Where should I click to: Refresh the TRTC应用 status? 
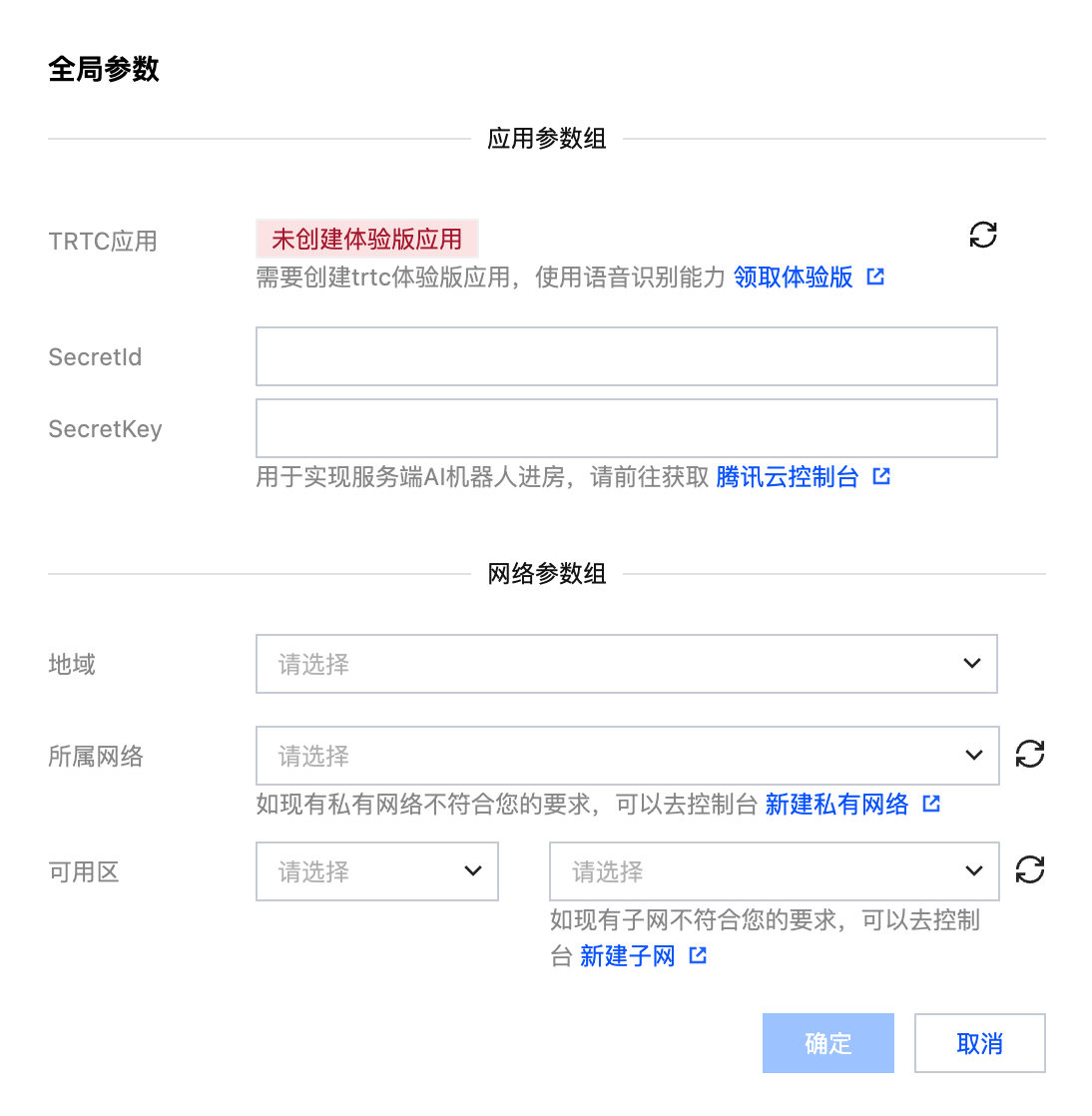tap(983, 235)
